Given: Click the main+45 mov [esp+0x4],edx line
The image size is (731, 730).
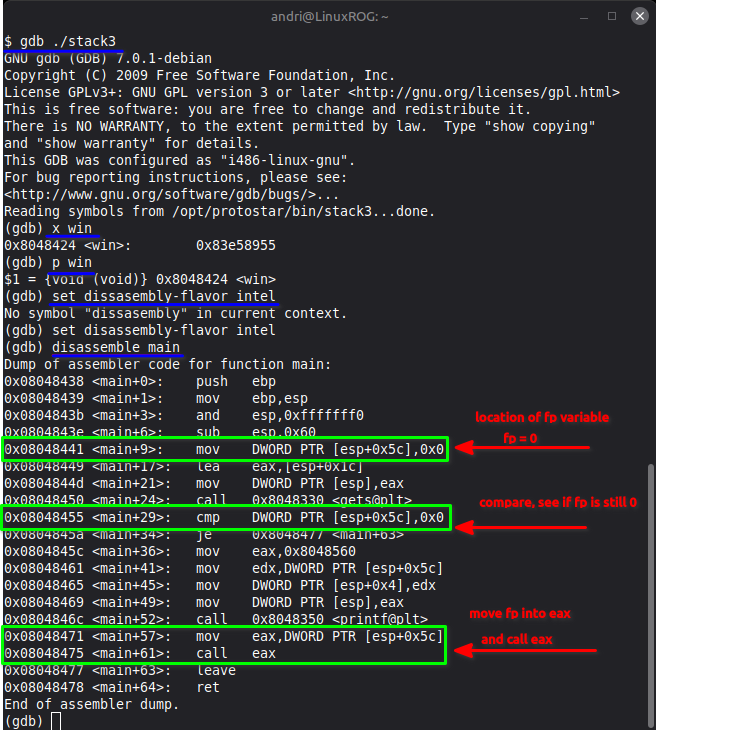Looking at the screenshot, I should [220, 585].
